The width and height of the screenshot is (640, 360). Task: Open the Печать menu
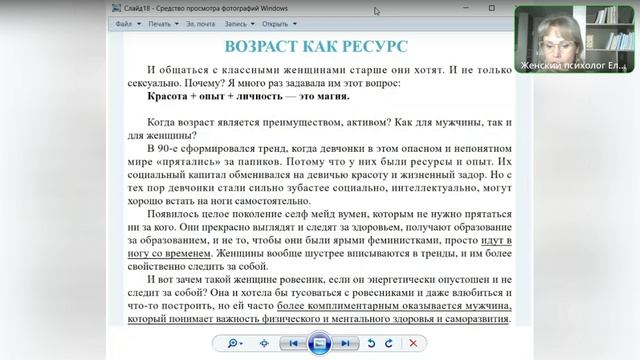160,24
